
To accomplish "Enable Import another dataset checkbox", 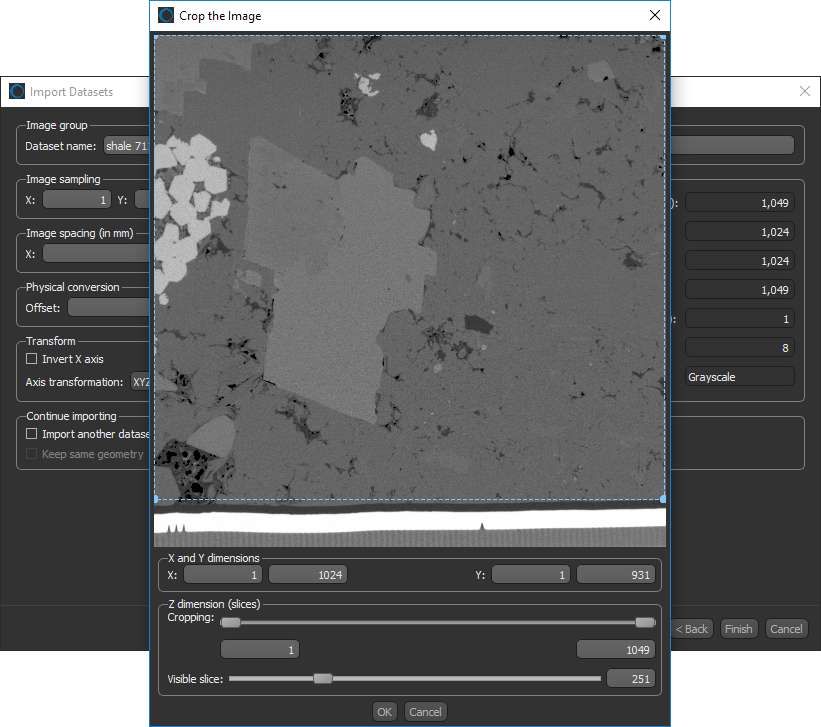I will [32, 434].
